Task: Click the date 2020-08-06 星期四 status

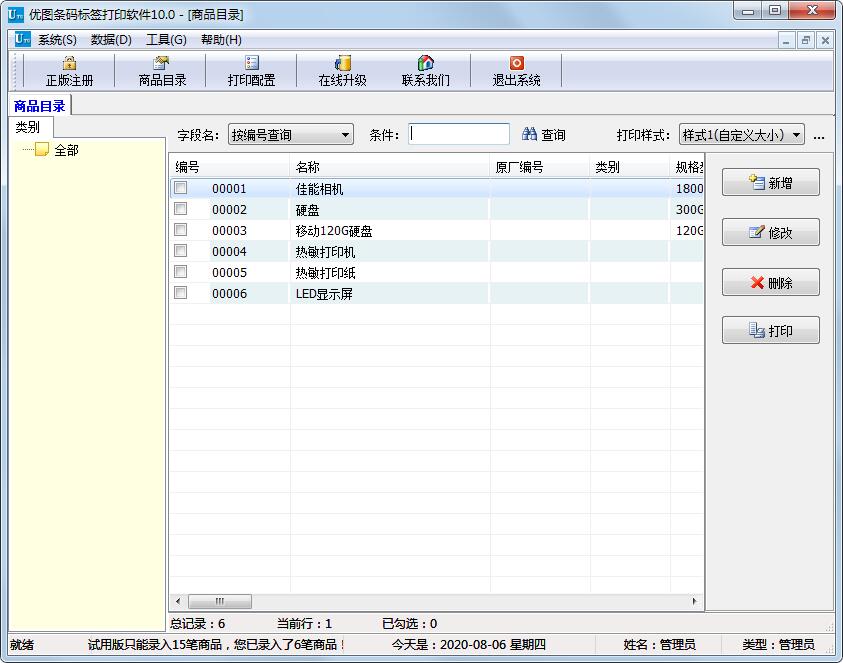Action: (x=468, y=644)
